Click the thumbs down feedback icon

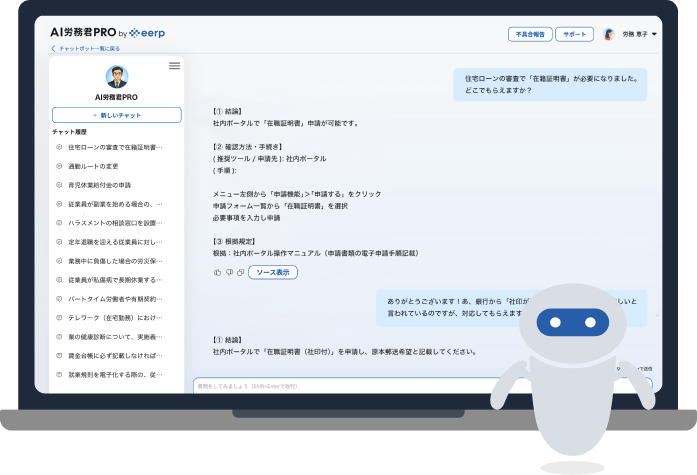pyautogui.click(x=228, y=272)
